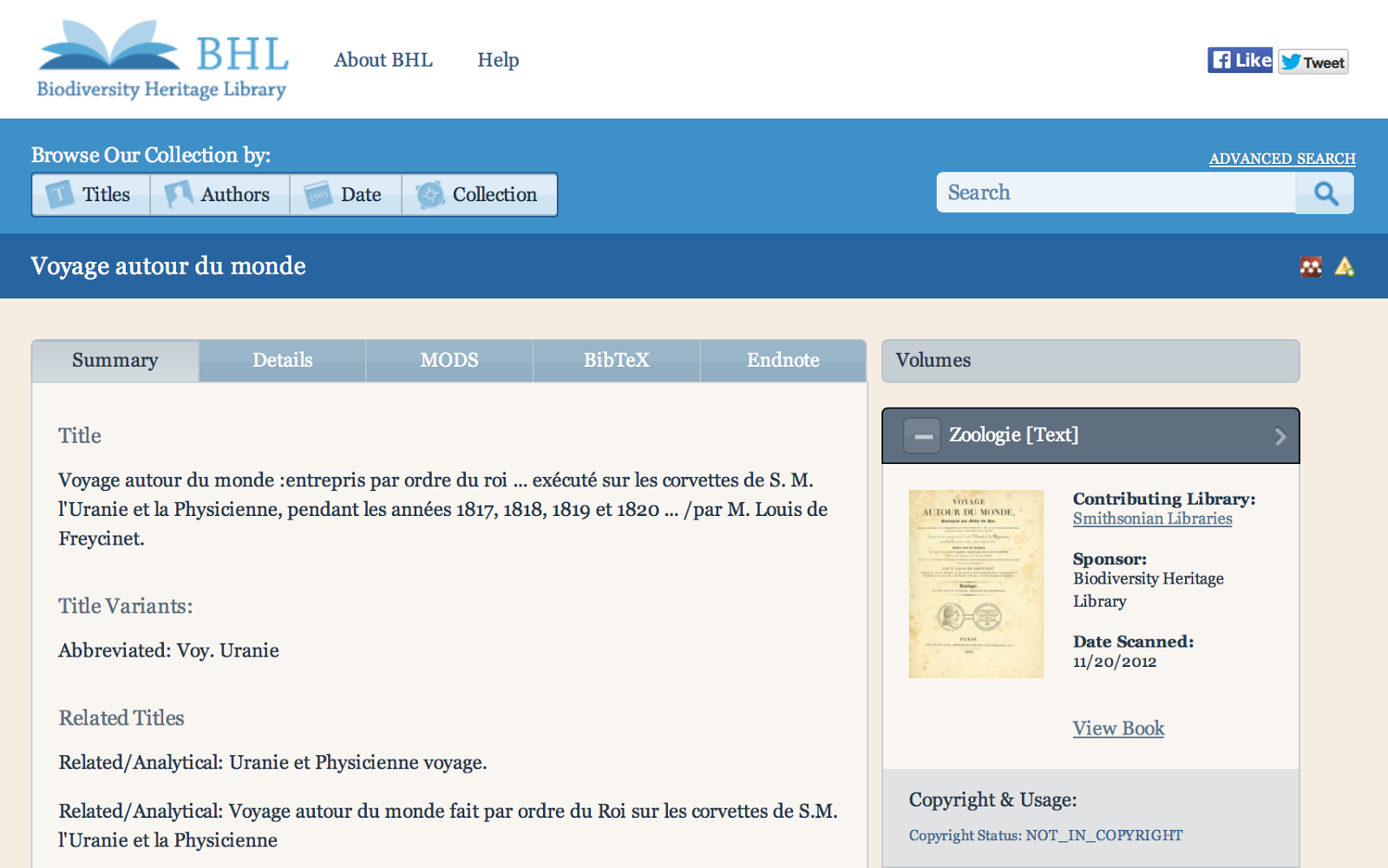The height and width of the screenshot is (868, 1388).
Task: Browse the collection by Date
Action: [x=345, y=194]
